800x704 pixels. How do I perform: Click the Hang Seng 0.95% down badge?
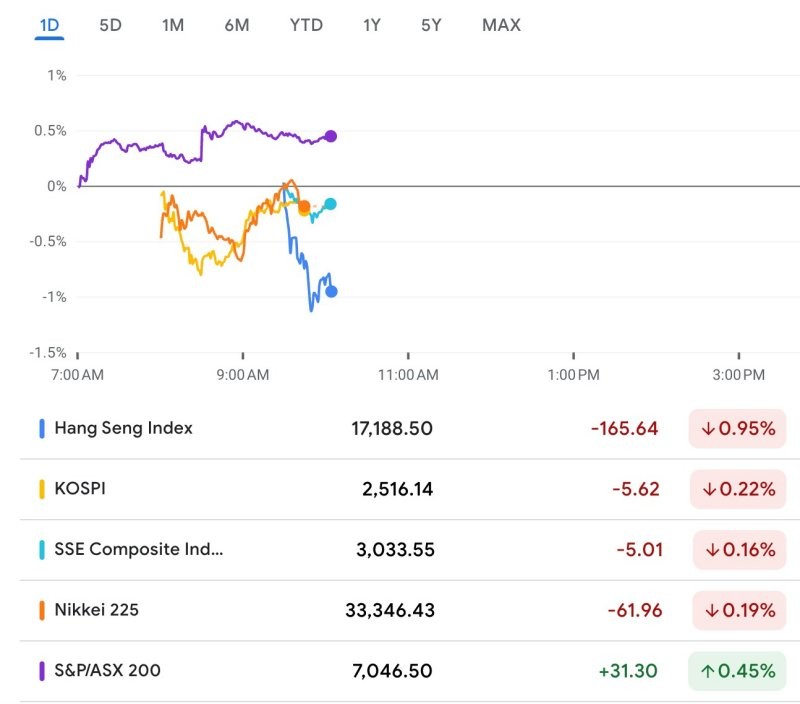click(737, 429)
